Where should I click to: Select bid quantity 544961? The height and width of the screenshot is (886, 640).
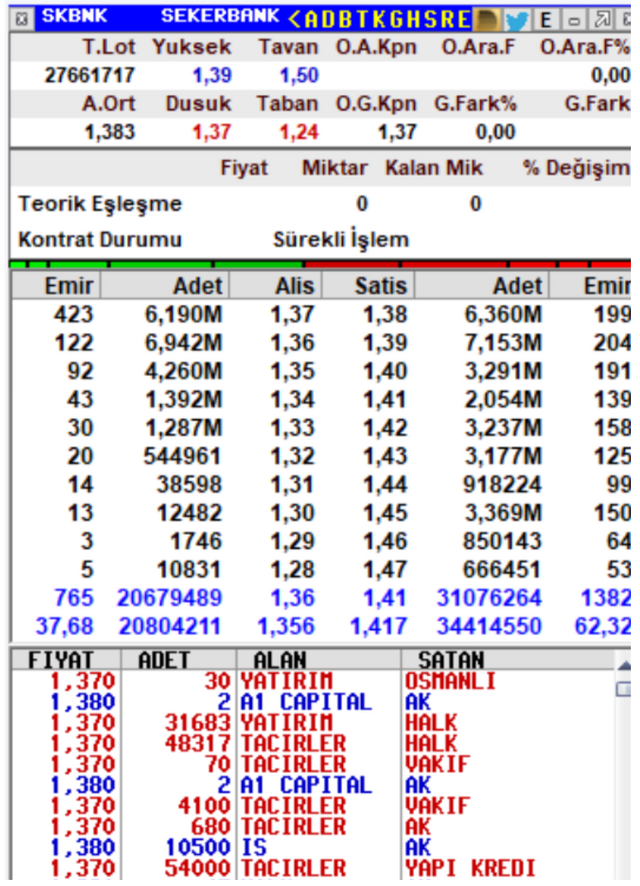[182, 456]
